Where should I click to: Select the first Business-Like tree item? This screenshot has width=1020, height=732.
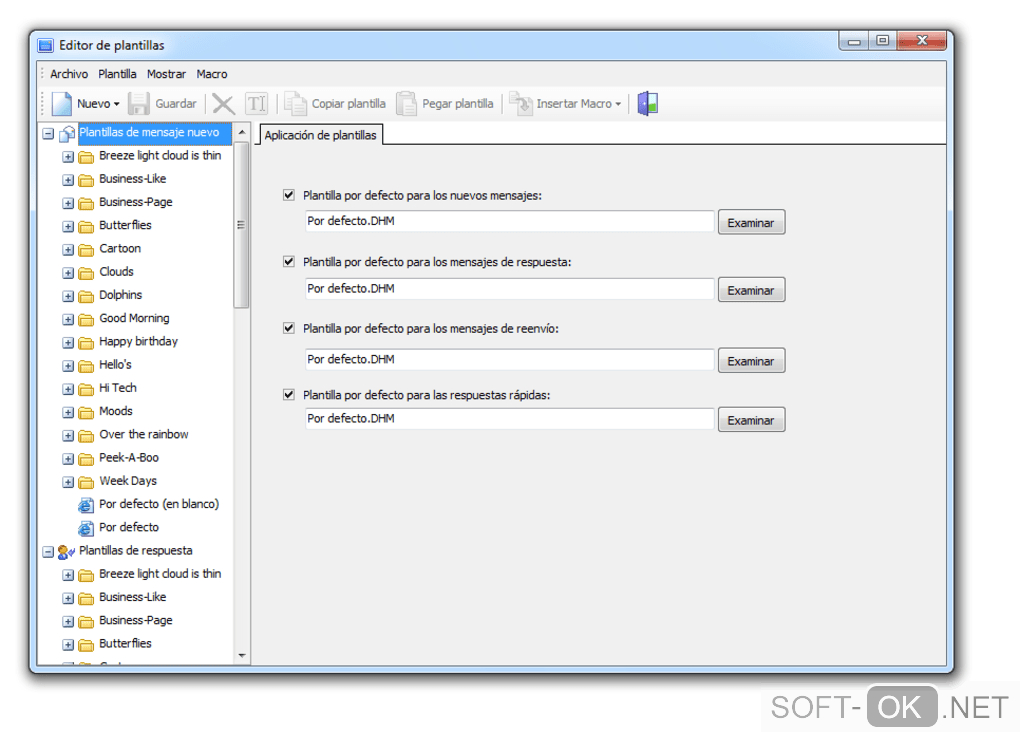tap(133, 179)
